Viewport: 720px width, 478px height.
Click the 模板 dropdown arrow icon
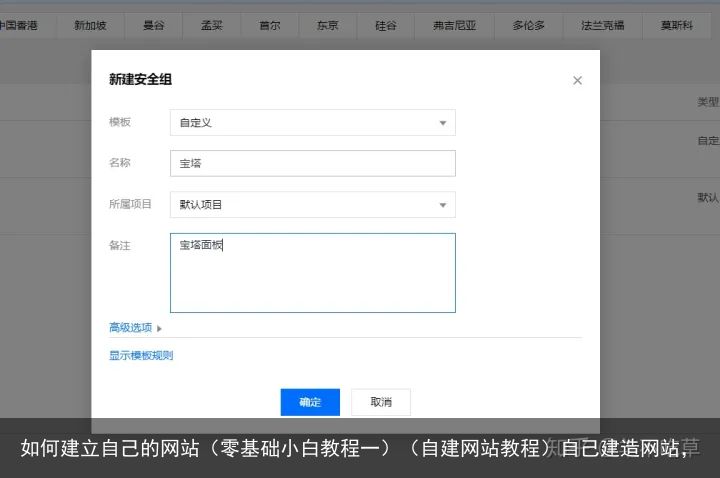tap(443, 123)
